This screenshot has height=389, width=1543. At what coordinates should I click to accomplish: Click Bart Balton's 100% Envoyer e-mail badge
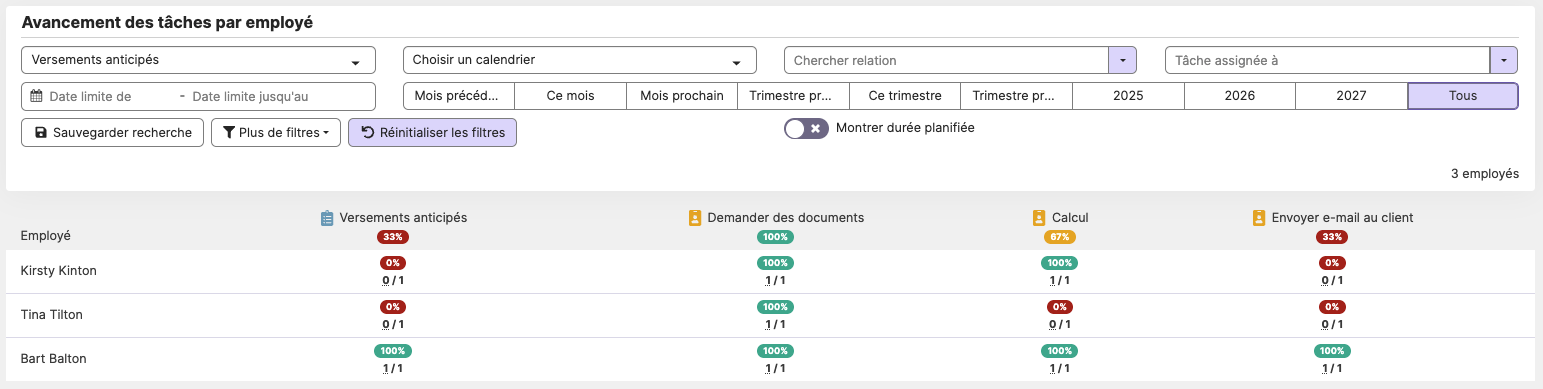tap(1332, 351)
